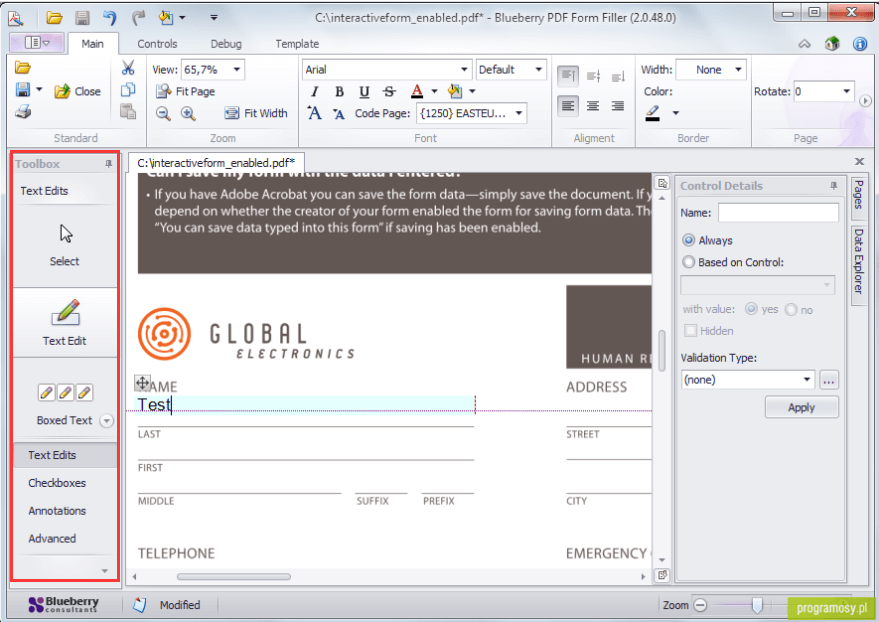Click the strikethrough formatting icon
This screenshot has width=879, height=622.
389,92
